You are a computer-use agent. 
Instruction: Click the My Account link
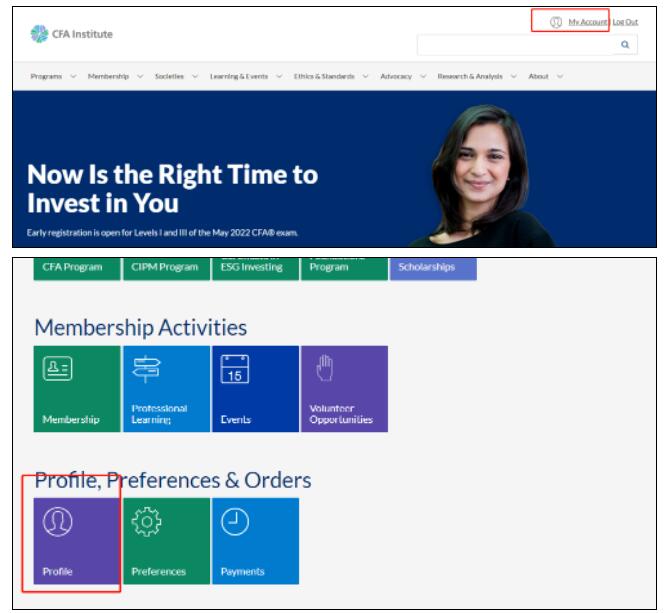588,22
